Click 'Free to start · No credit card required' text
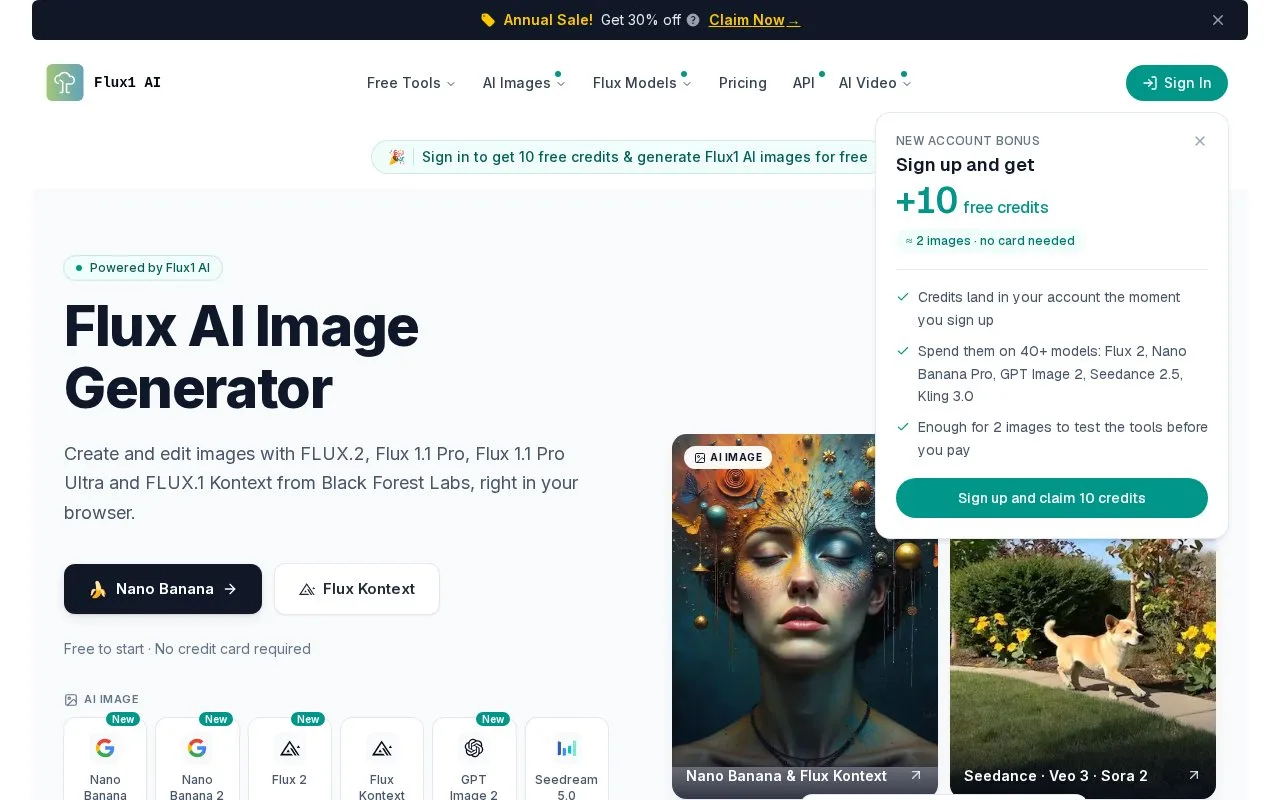 point(187,649)
